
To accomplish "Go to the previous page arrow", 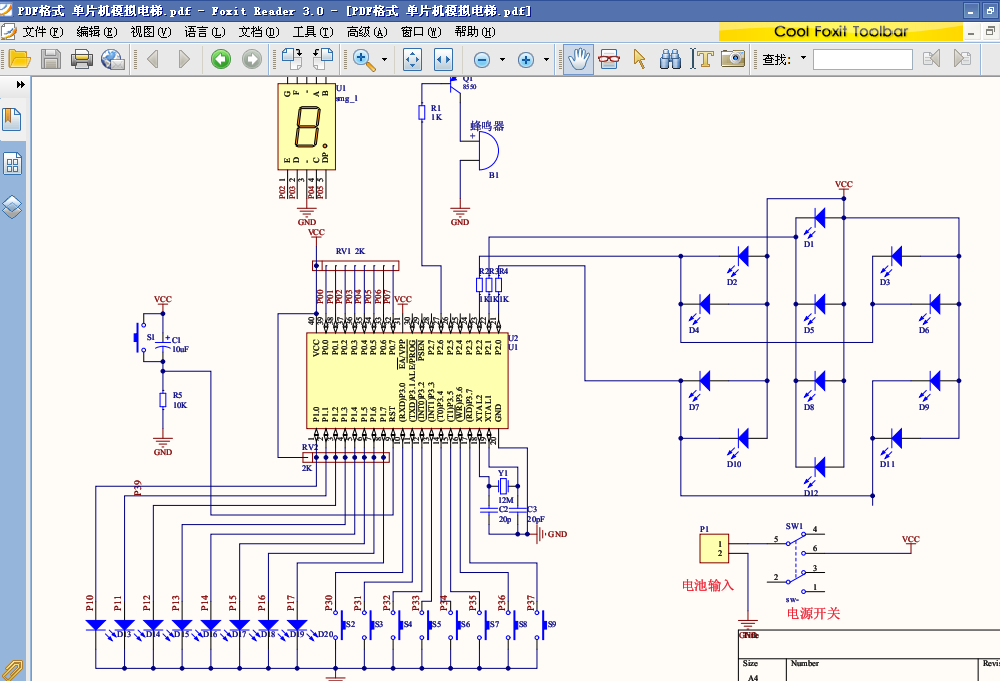I will (153, 59).
